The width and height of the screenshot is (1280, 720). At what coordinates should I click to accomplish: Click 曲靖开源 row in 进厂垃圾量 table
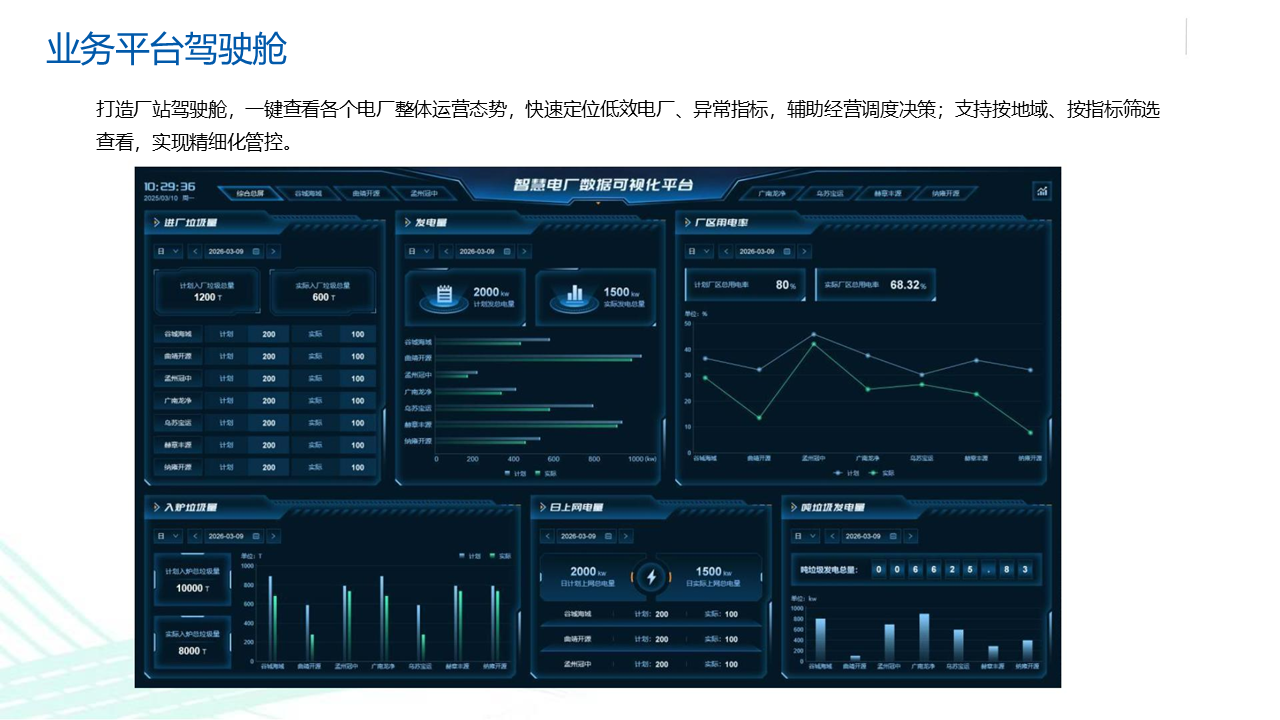pos(265,356)
